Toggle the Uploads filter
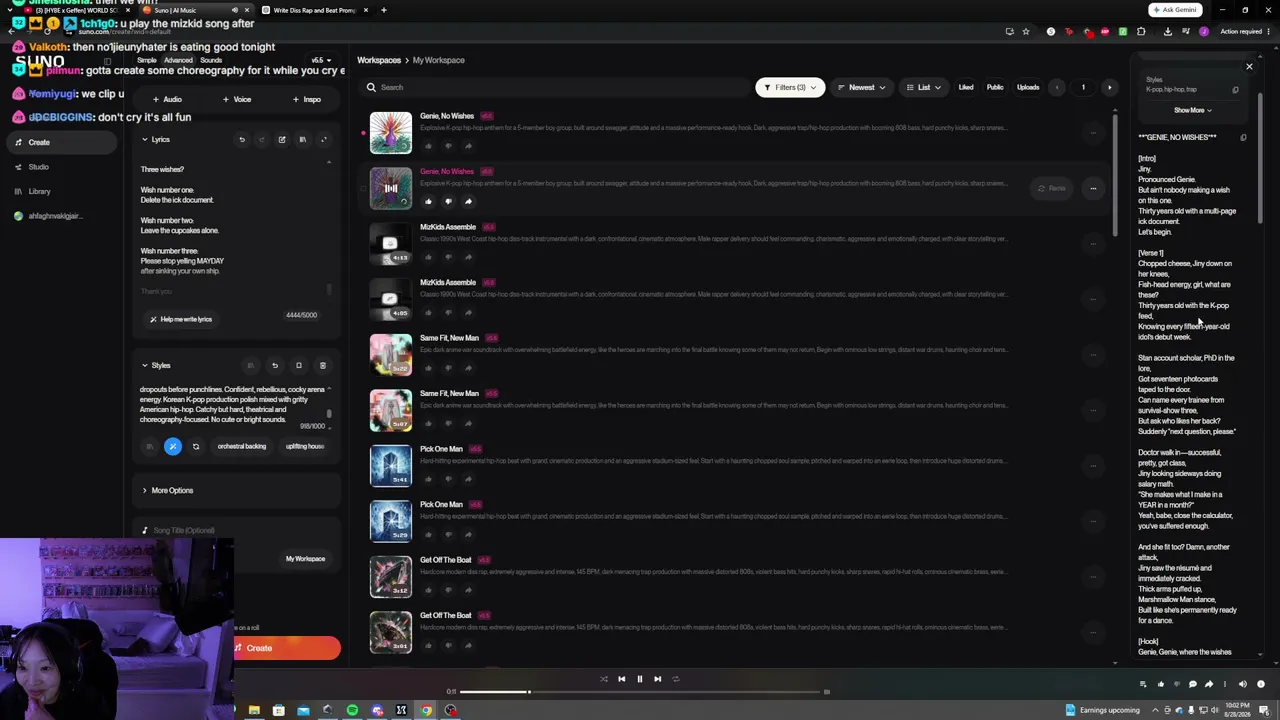This screenshot has width=1280, height=720. (1028, 87)
